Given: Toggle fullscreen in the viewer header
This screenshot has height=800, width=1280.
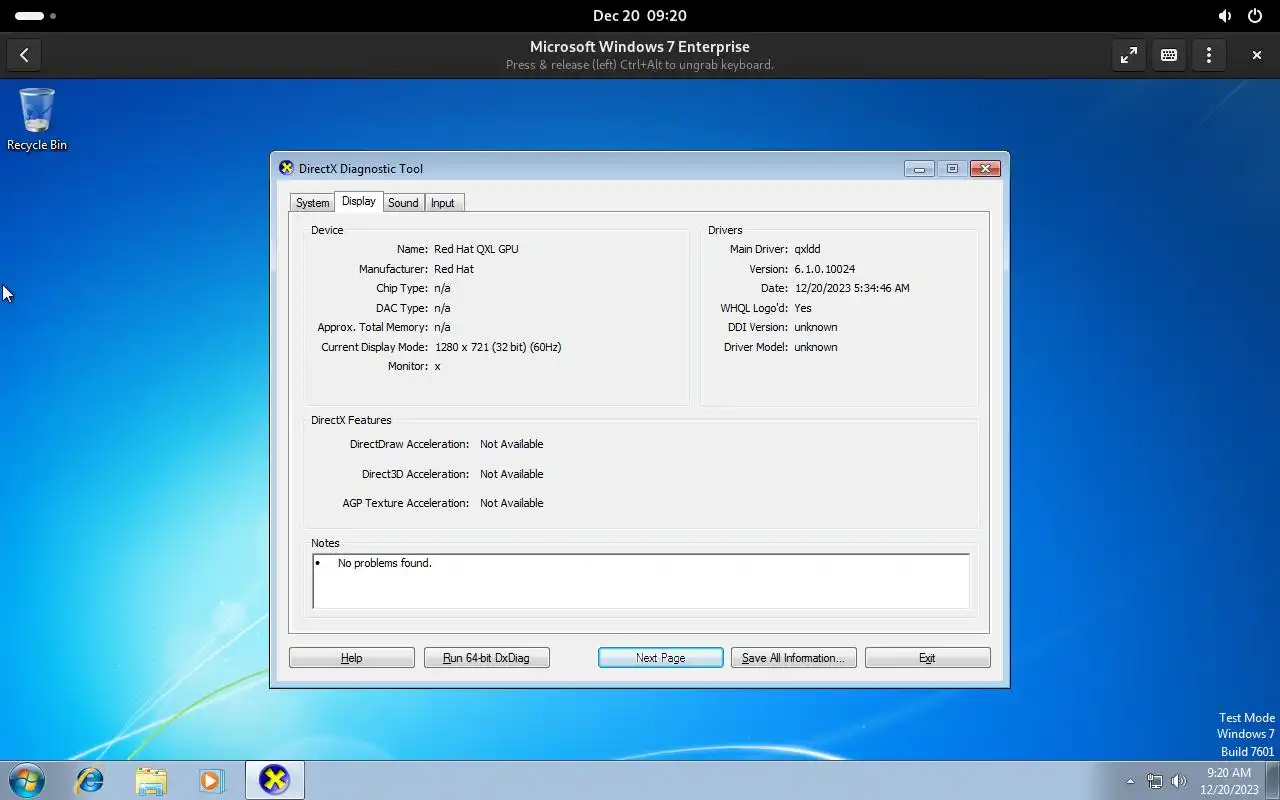Looking at the screenshot, I should pos(1129,55).
